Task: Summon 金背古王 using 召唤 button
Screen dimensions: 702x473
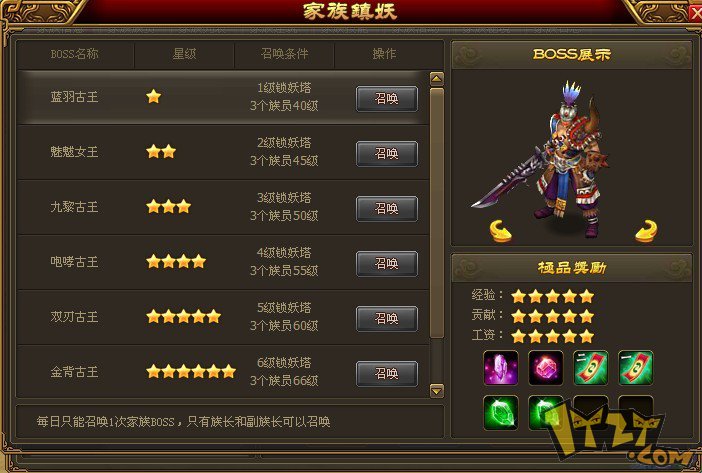Action: 387,374
